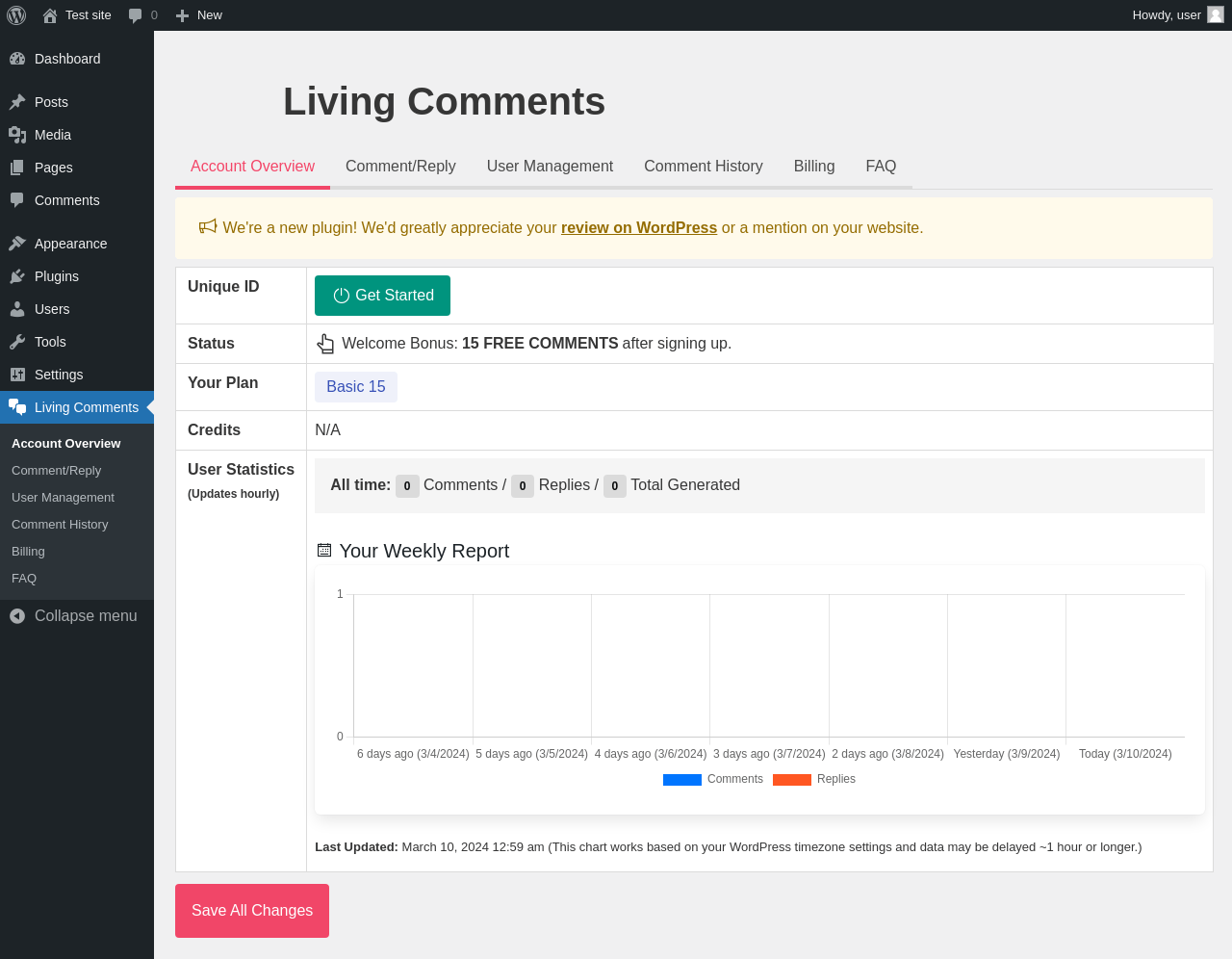The width and height of the screenshot is (1232, 959).
Task: Toggle the orange Replies chart legend swatch
Action: [x=792, y=780]
